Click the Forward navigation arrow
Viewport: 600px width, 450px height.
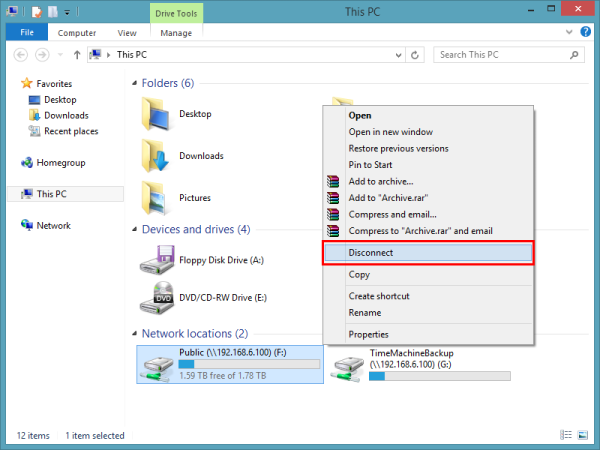click(42, 55)
